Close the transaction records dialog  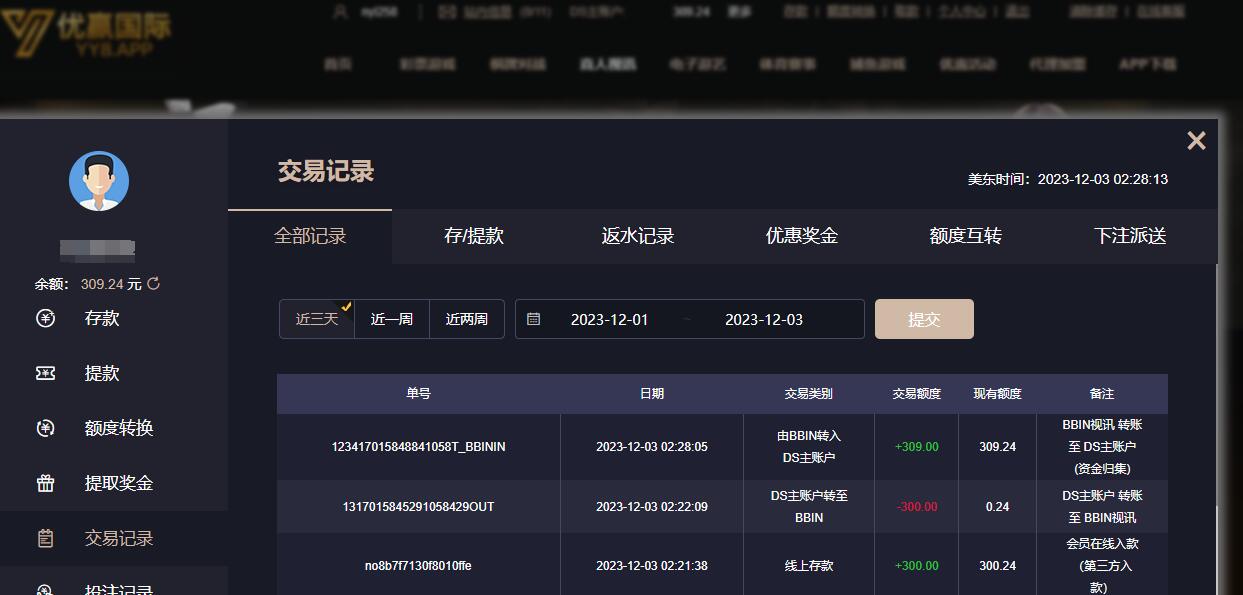(1196, 141)
